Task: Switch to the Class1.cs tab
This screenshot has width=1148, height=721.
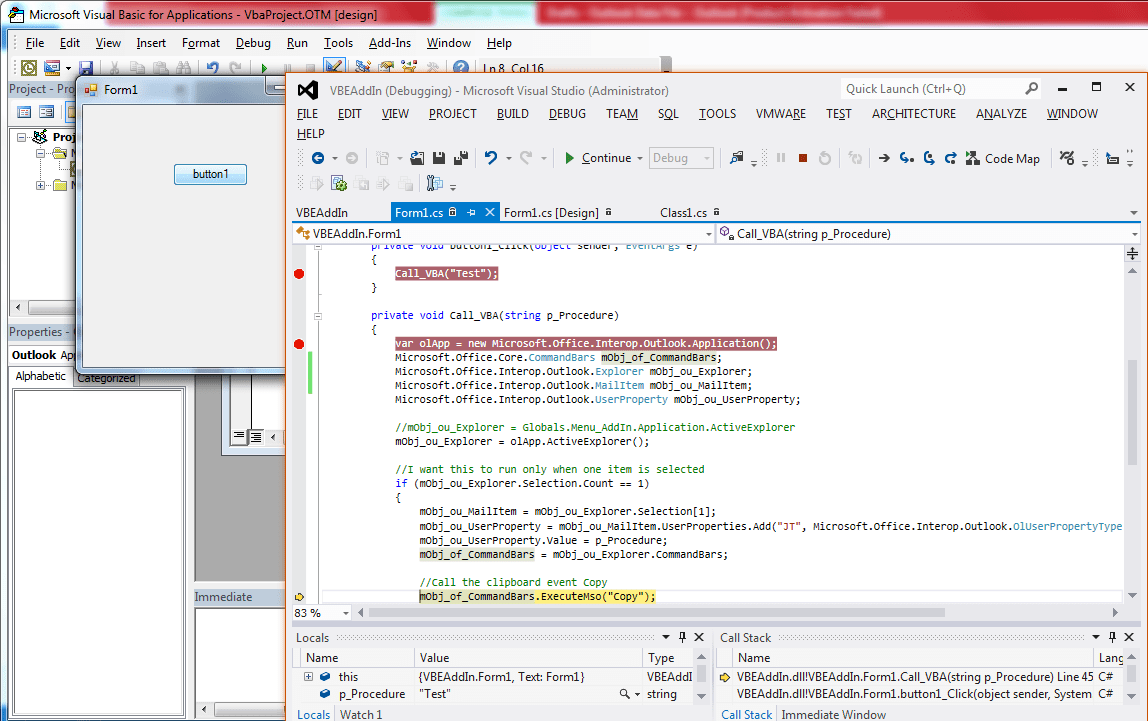Action: tap(683, 213)
